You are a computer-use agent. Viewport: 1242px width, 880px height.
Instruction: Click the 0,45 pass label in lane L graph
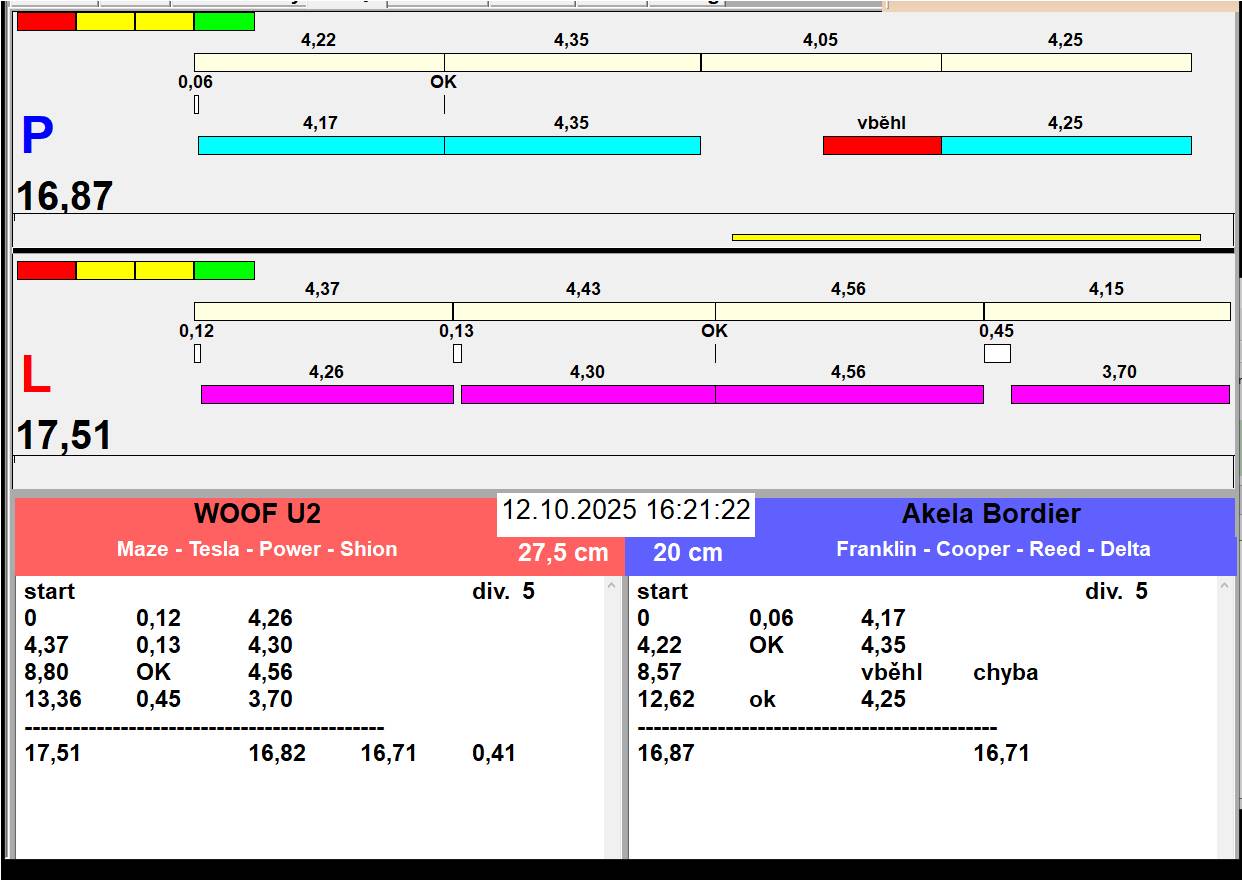pyautogui.click(x=997, y=331)
